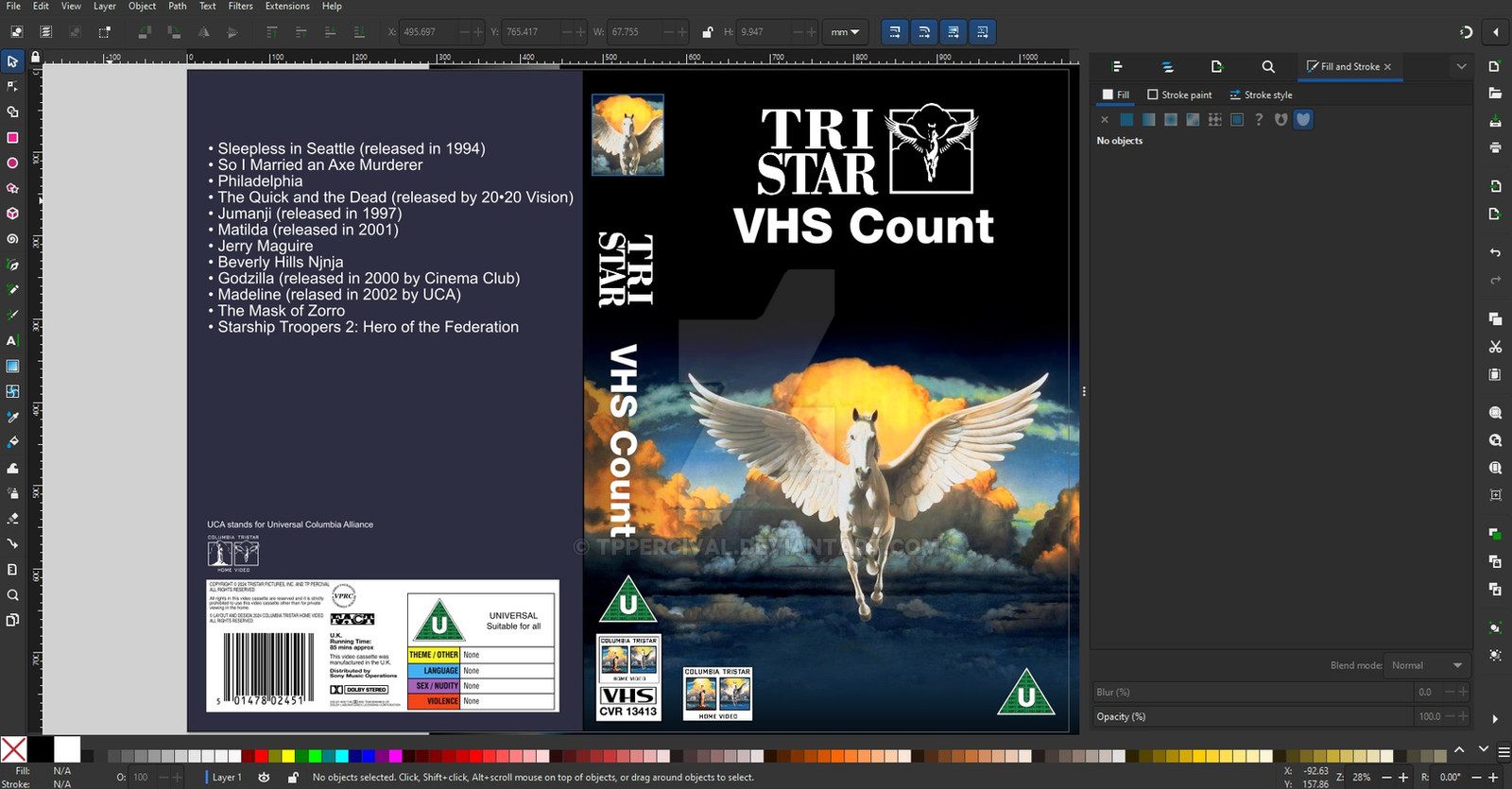
Task: Open the palette options hamburger menu
Action: point(1503,753)
